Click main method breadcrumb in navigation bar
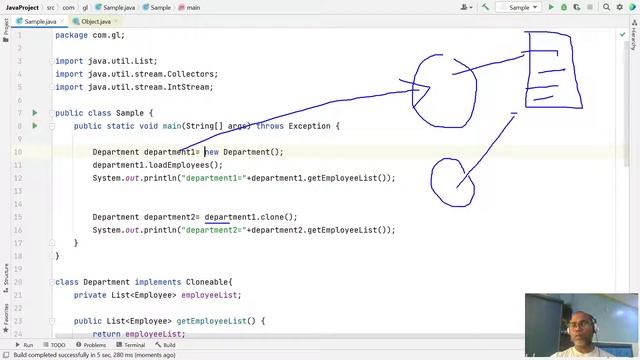Viewport: 640px width, 360px height. click(x=189, y=7)
